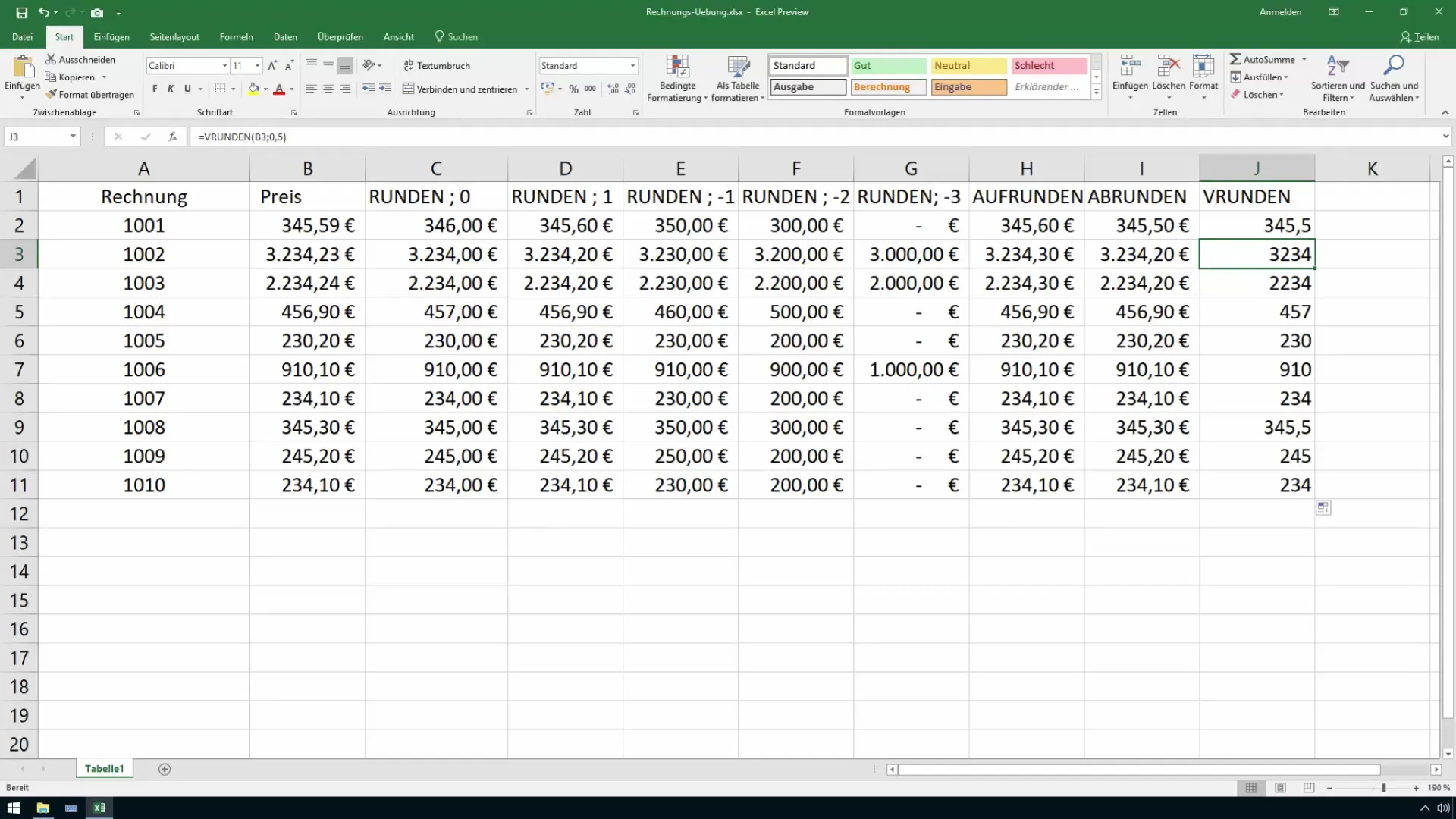Screen dimensions: 1456x819
Task: Switch to the Einfügen ribbon tab
Action: click(111, 36)
